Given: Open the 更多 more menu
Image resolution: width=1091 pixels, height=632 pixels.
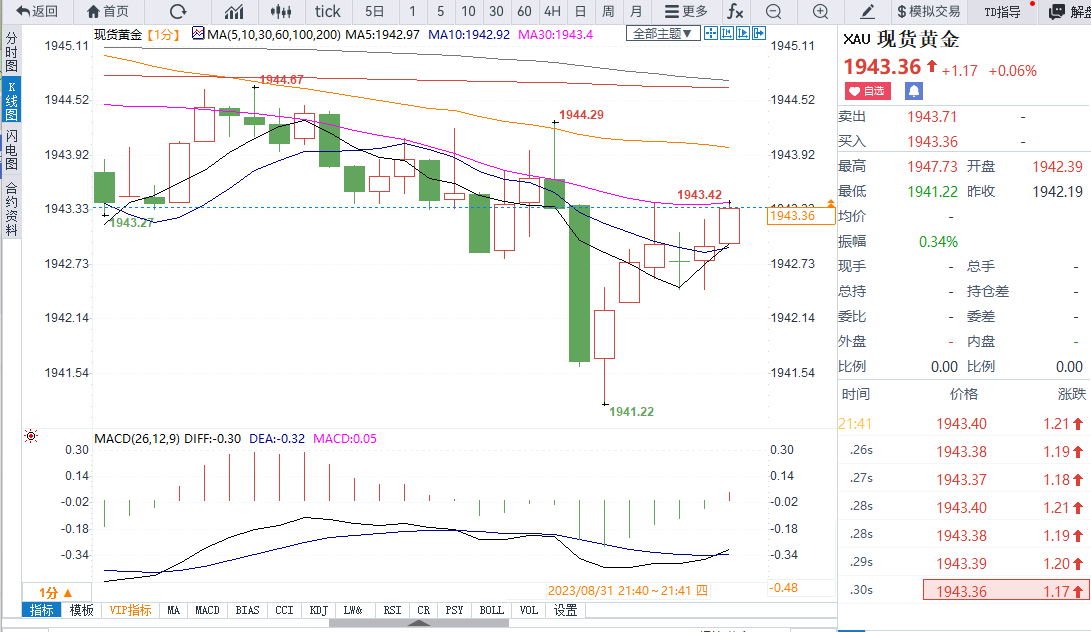Looking at the screenshot, I should point(686,11).
